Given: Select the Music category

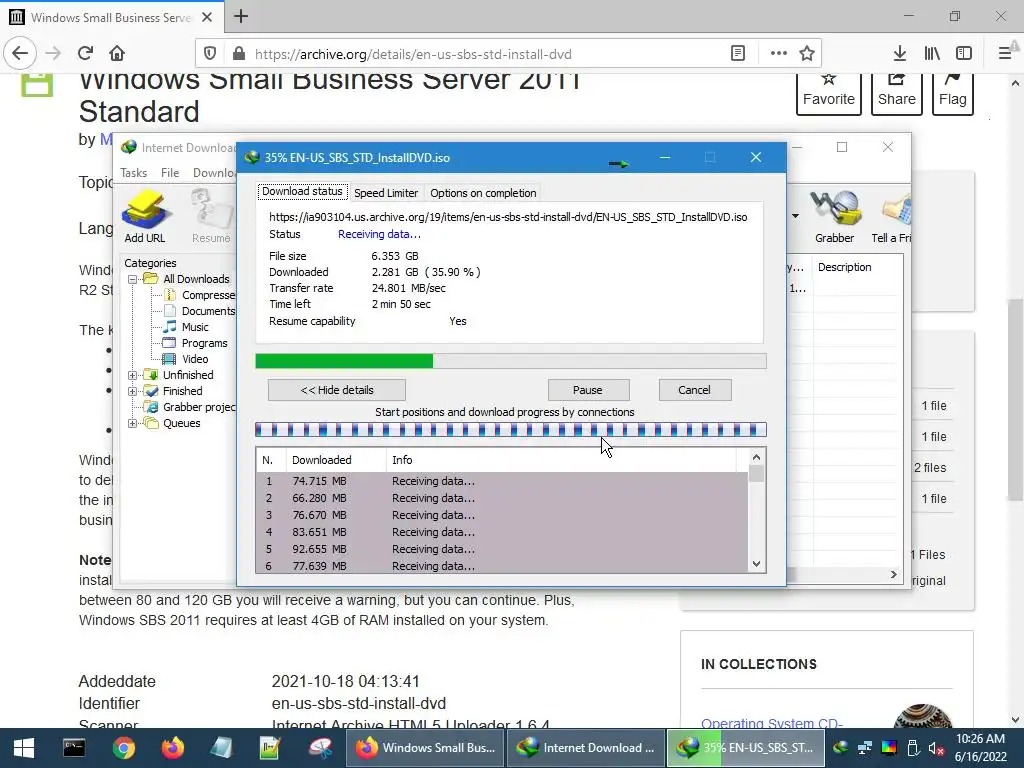Looking at the screenshot, I should (x=186, y=327).
